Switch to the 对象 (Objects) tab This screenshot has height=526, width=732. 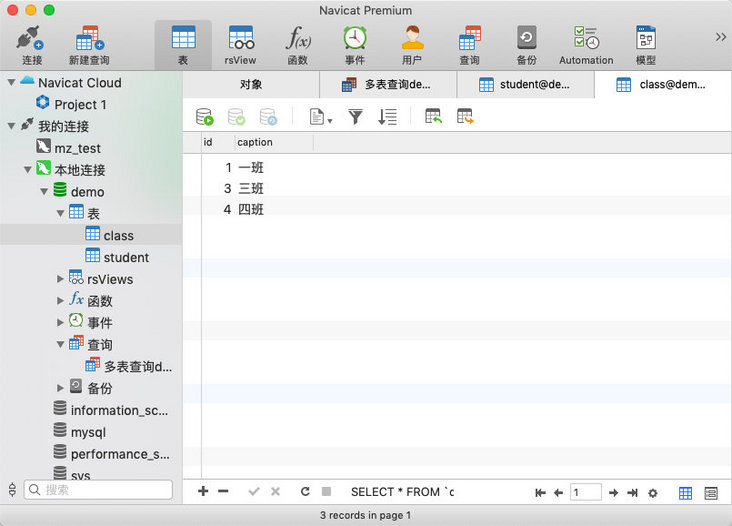pyautogui.click(x=251, y=85)
